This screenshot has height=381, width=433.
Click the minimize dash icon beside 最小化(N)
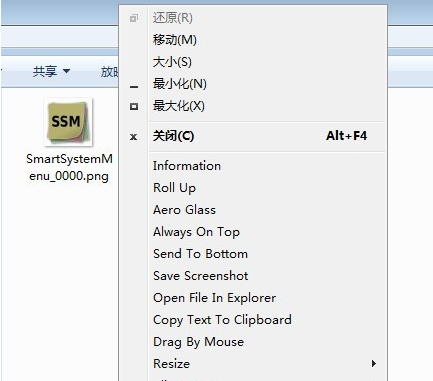point(134,87)
